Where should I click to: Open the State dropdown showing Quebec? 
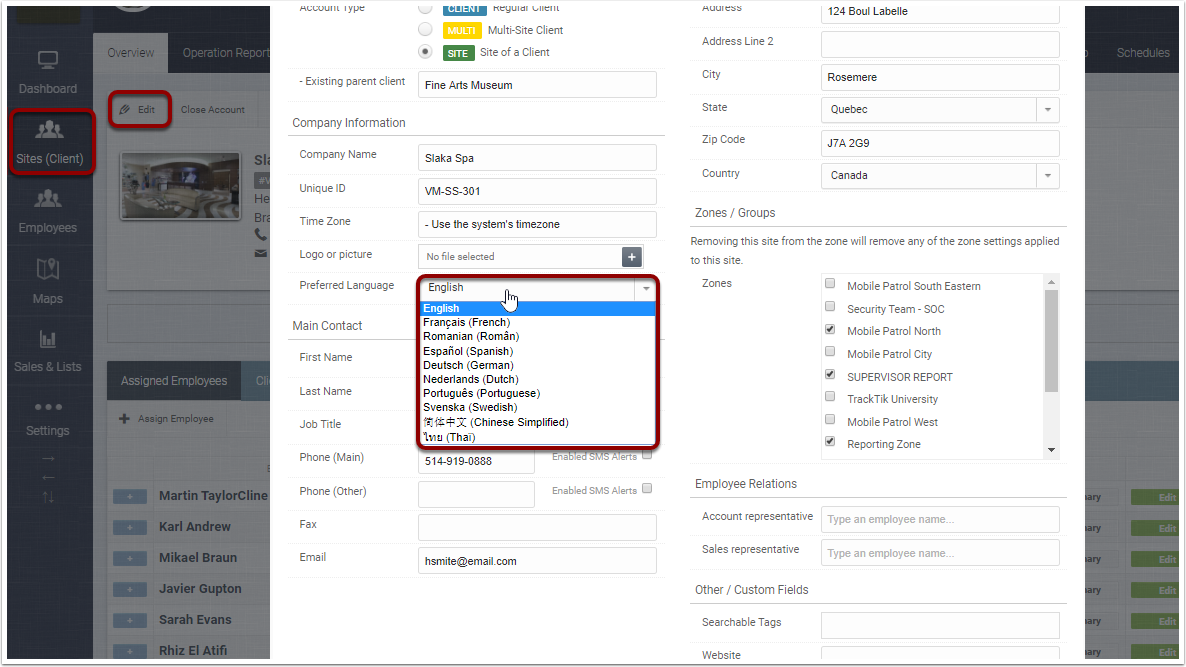pos(1046,109)
